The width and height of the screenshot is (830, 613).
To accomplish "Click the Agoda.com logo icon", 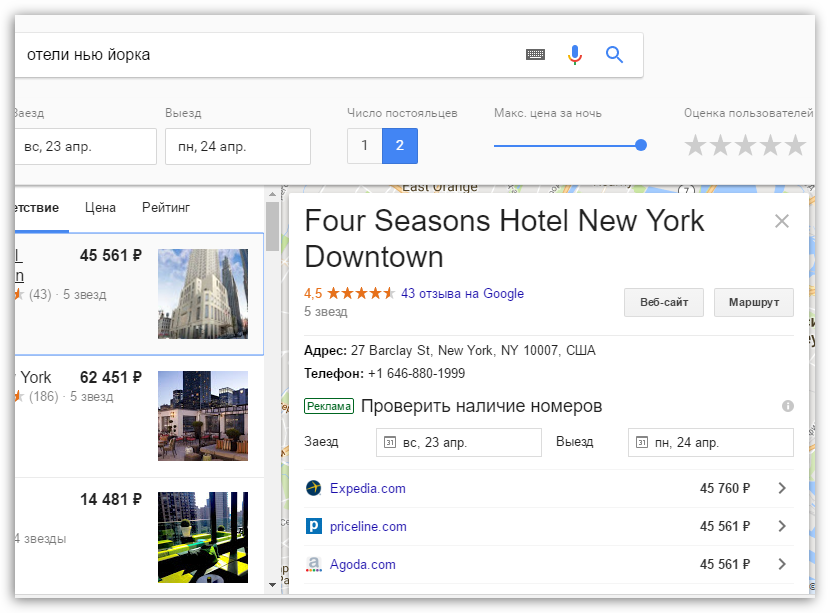I will 313,564.
